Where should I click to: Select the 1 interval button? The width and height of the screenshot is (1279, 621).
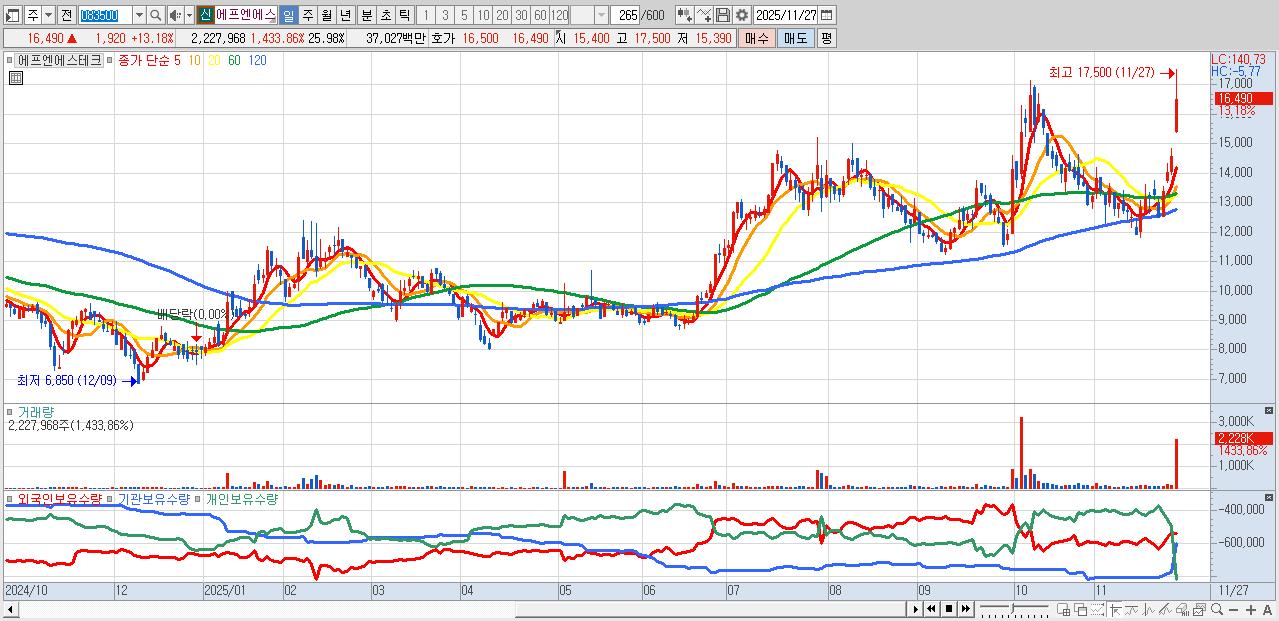[x=425, y=15]
